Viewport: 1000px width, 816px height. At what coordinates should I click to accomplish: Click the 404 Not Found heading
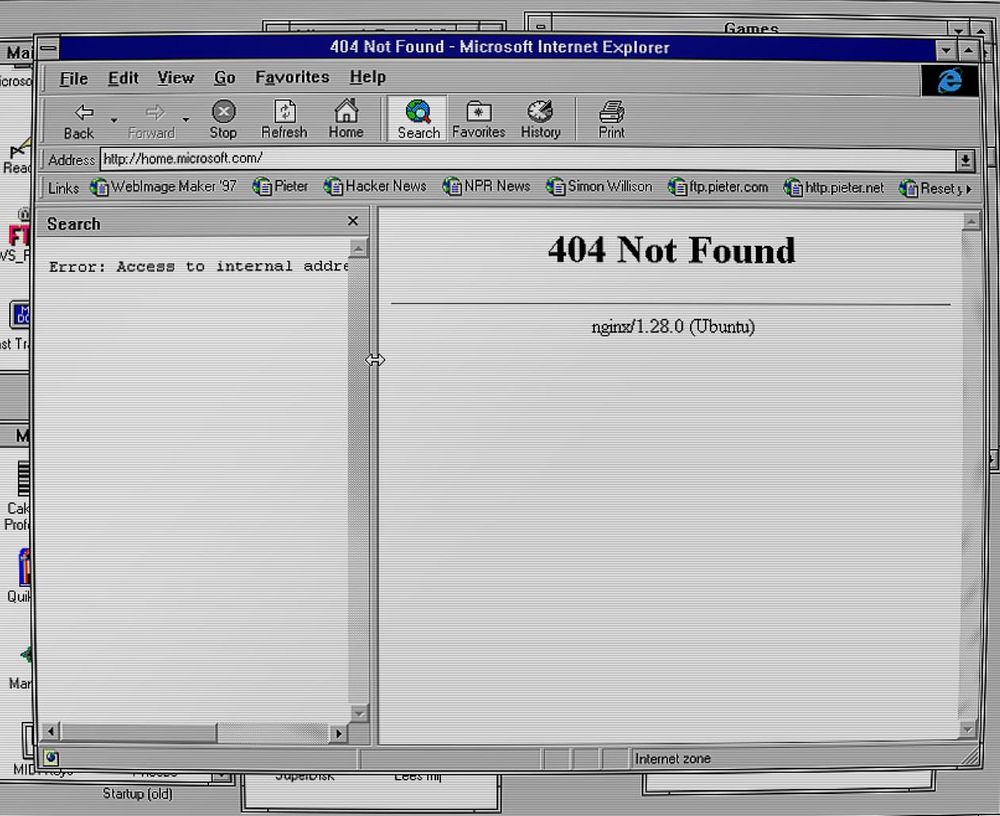[x=672, y=249]
